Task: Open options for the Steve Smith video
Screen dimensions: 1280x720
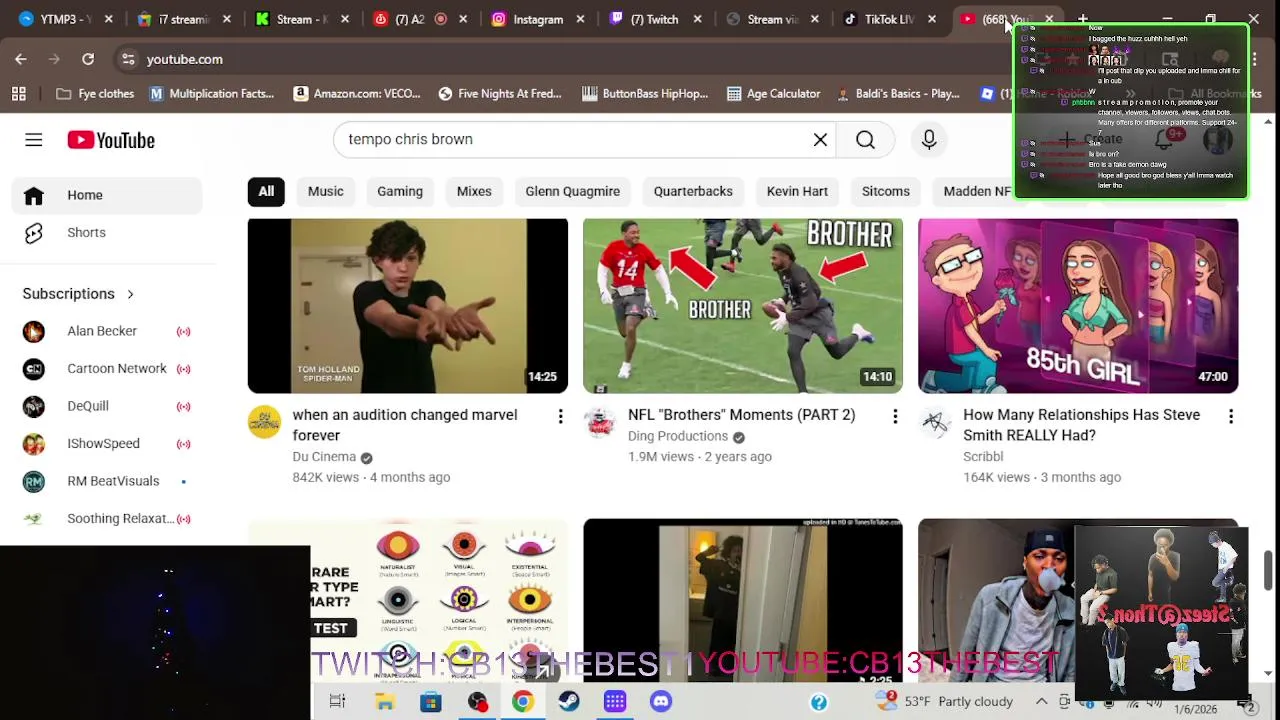Action: click(x=1230, y=416)
